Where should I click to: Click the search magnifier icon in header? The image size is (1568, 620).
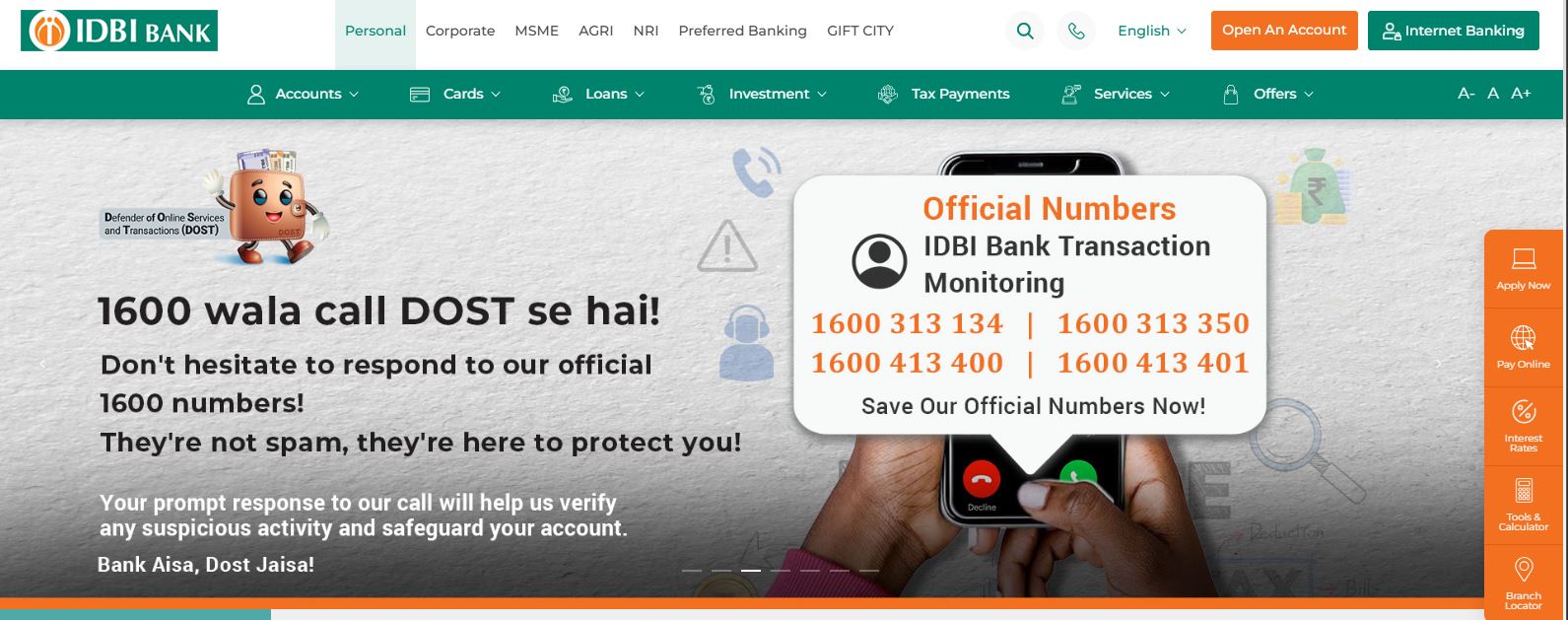(x=1025, y=31)
